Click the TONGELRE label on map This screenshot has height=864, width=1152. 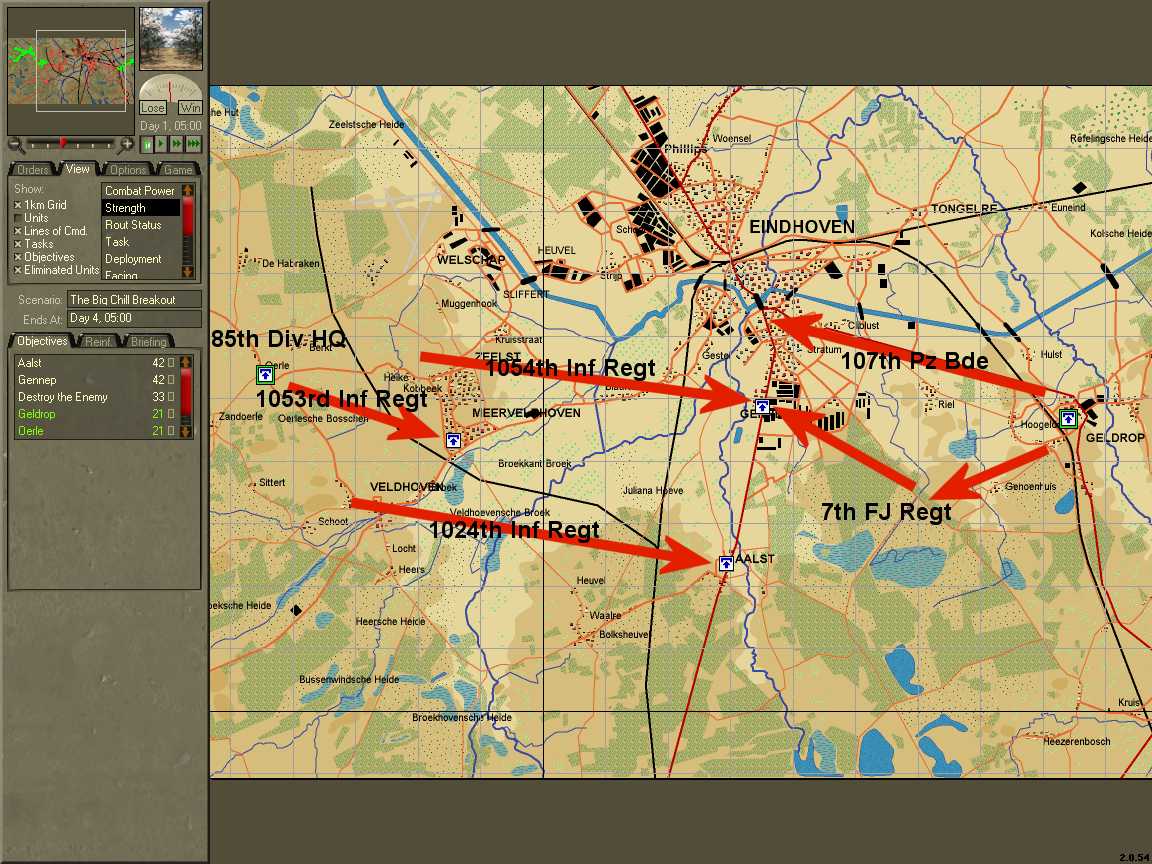[x=964, y=209]
